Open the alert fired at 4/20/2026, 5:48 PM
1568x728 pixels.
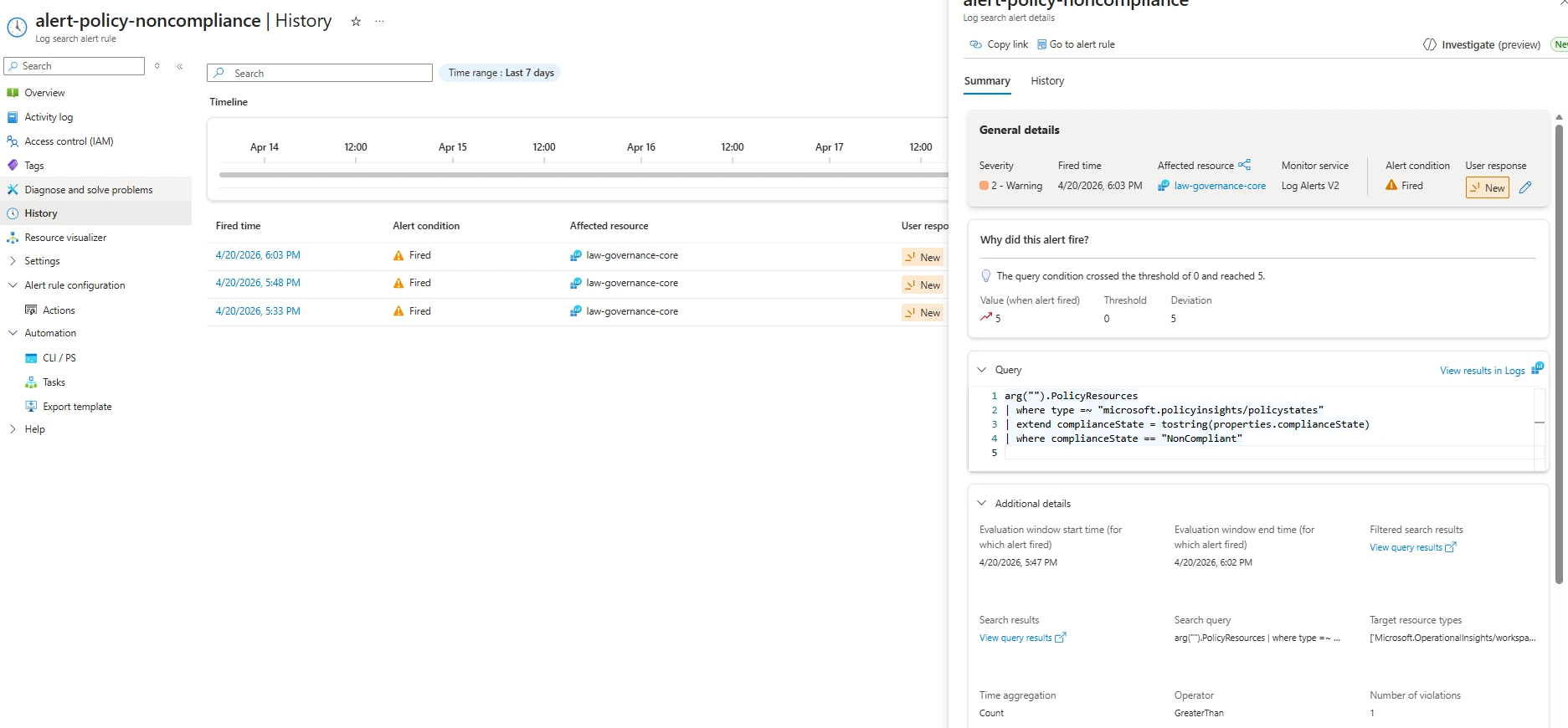click(258, 283)
